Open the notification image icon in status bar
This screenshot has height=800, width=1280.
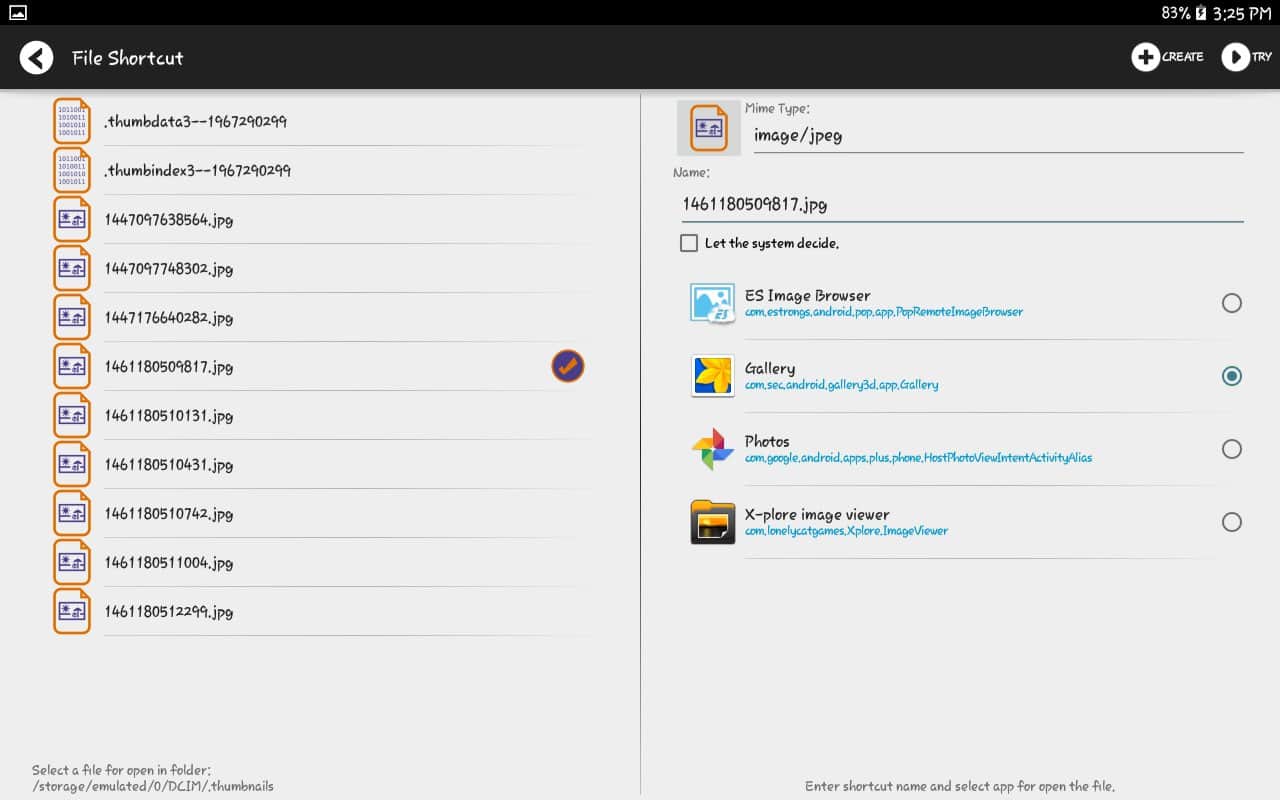(17, 12)
